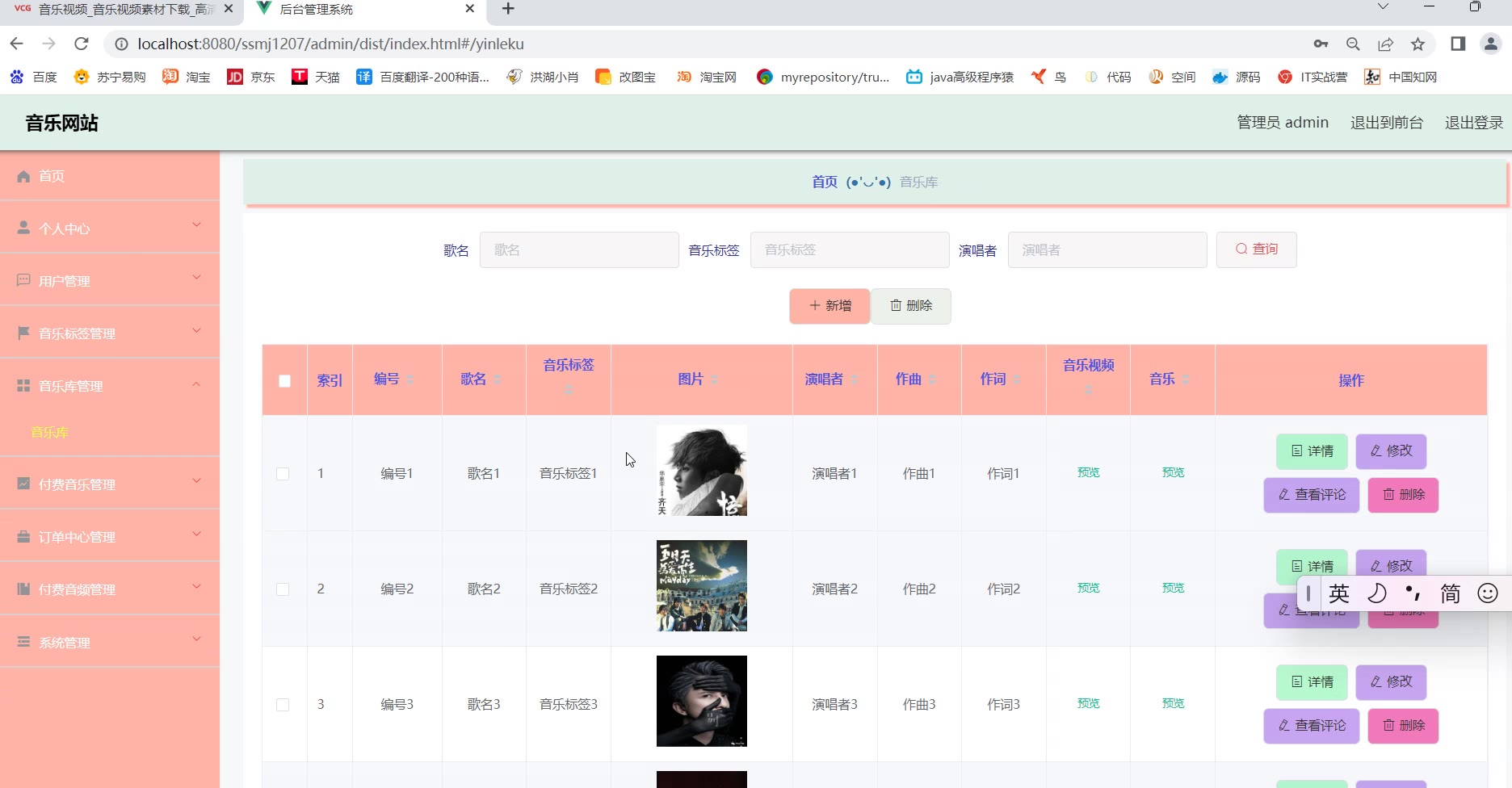The image size is (1512, 788).
Task: Check the checkbox for row 歌名1
Action: coord(283,474)
